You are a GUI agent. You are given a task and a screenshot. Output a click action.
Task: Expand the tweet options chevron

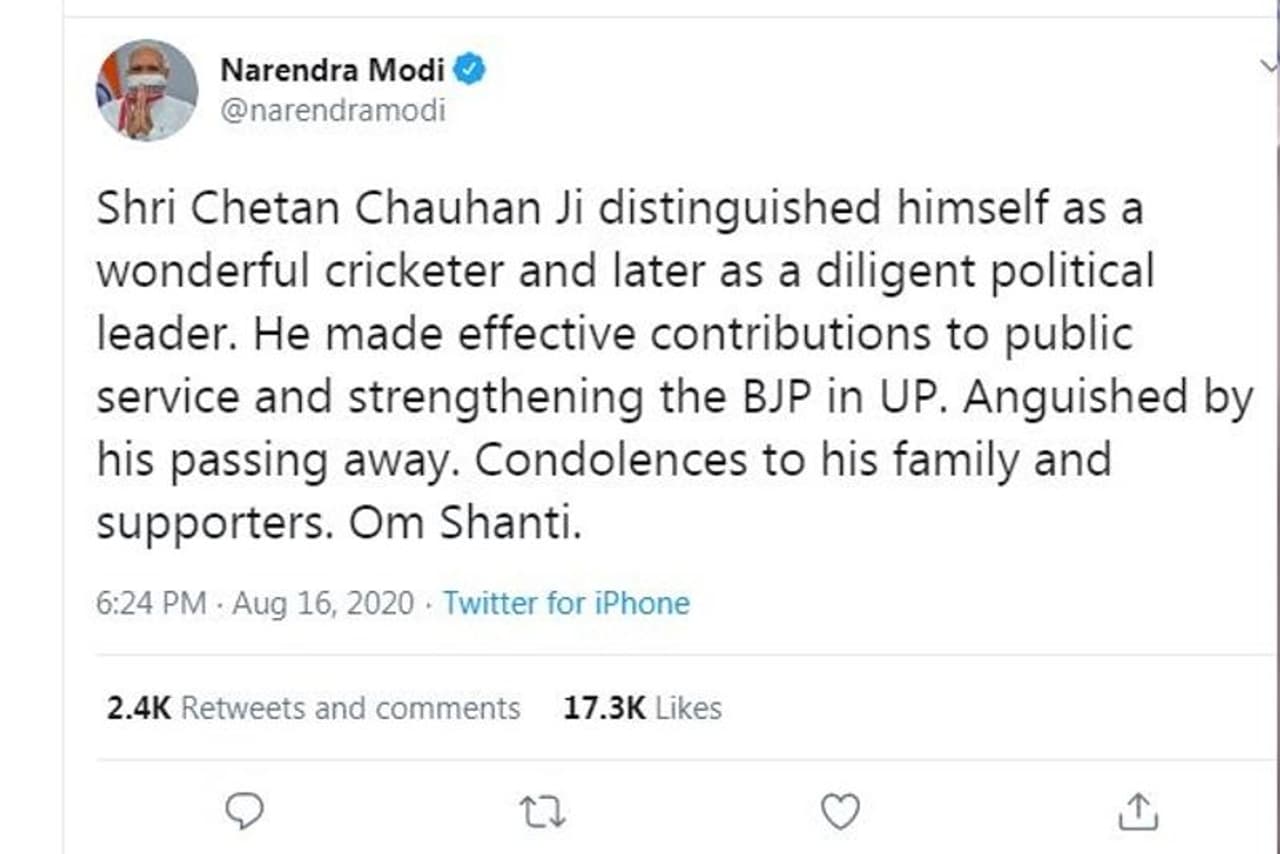[x=1267, y=62]
